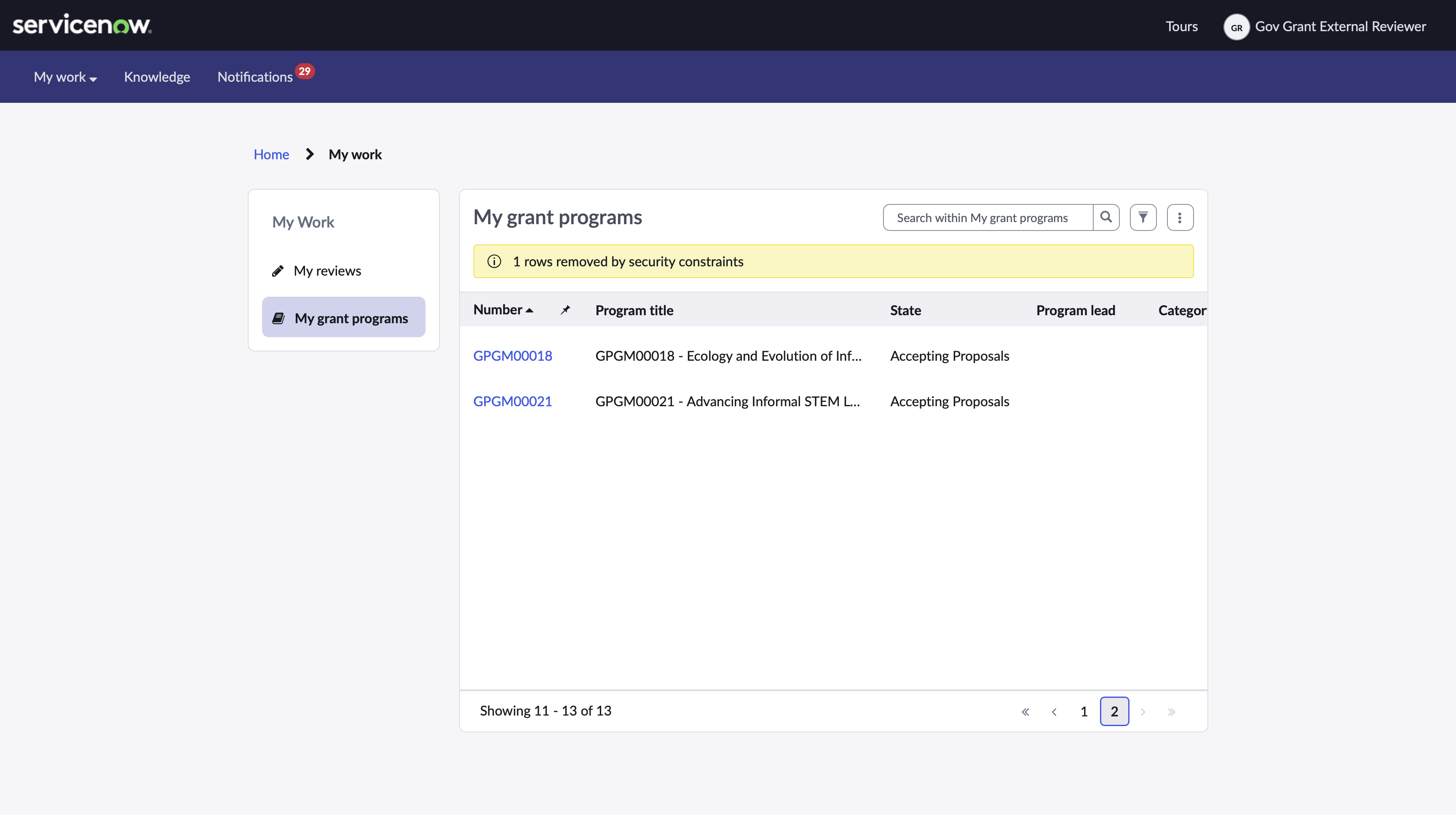This screenshot has width=1456, height=815.
Task: Click the pin column icon
Action: coord(565,310)
